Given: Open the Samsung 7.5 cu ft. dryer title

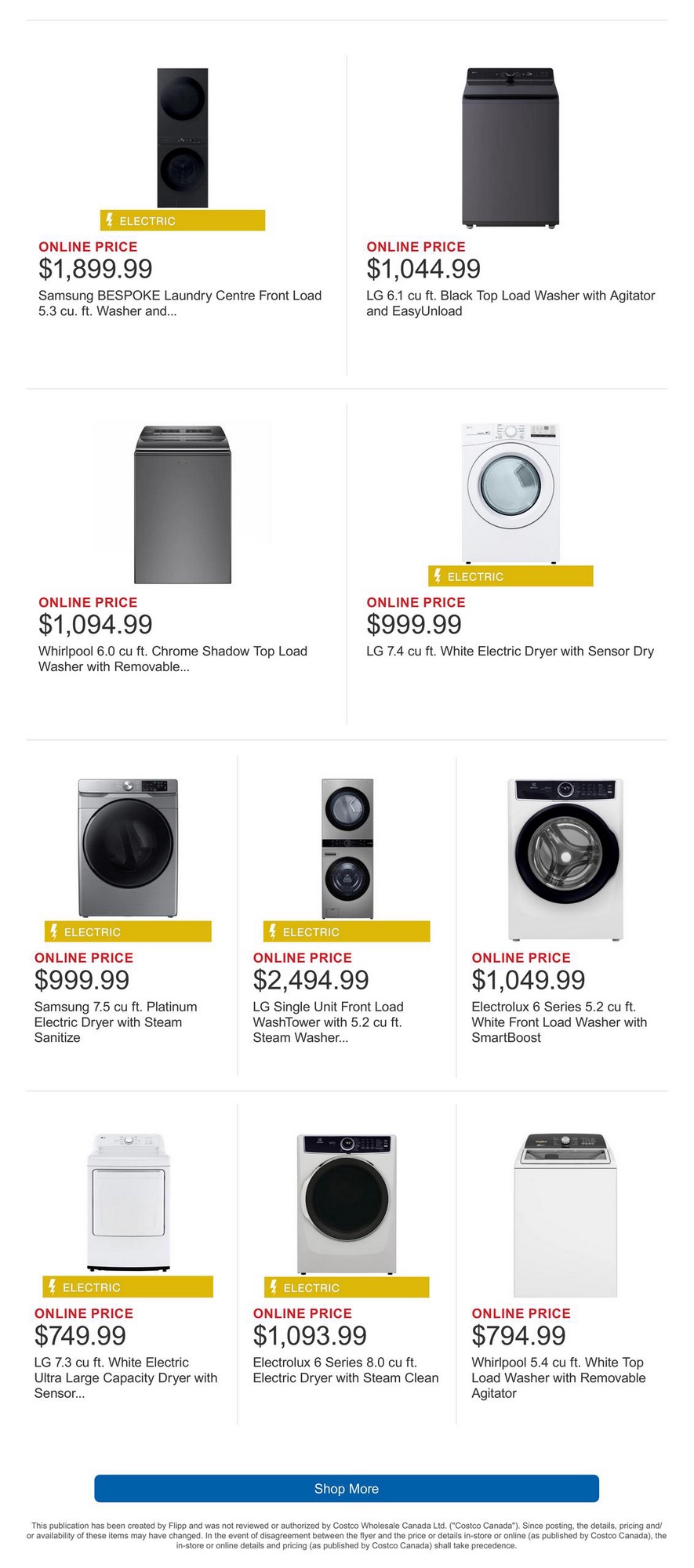Looking at the screenshot, I should [x=115, y=1022].
